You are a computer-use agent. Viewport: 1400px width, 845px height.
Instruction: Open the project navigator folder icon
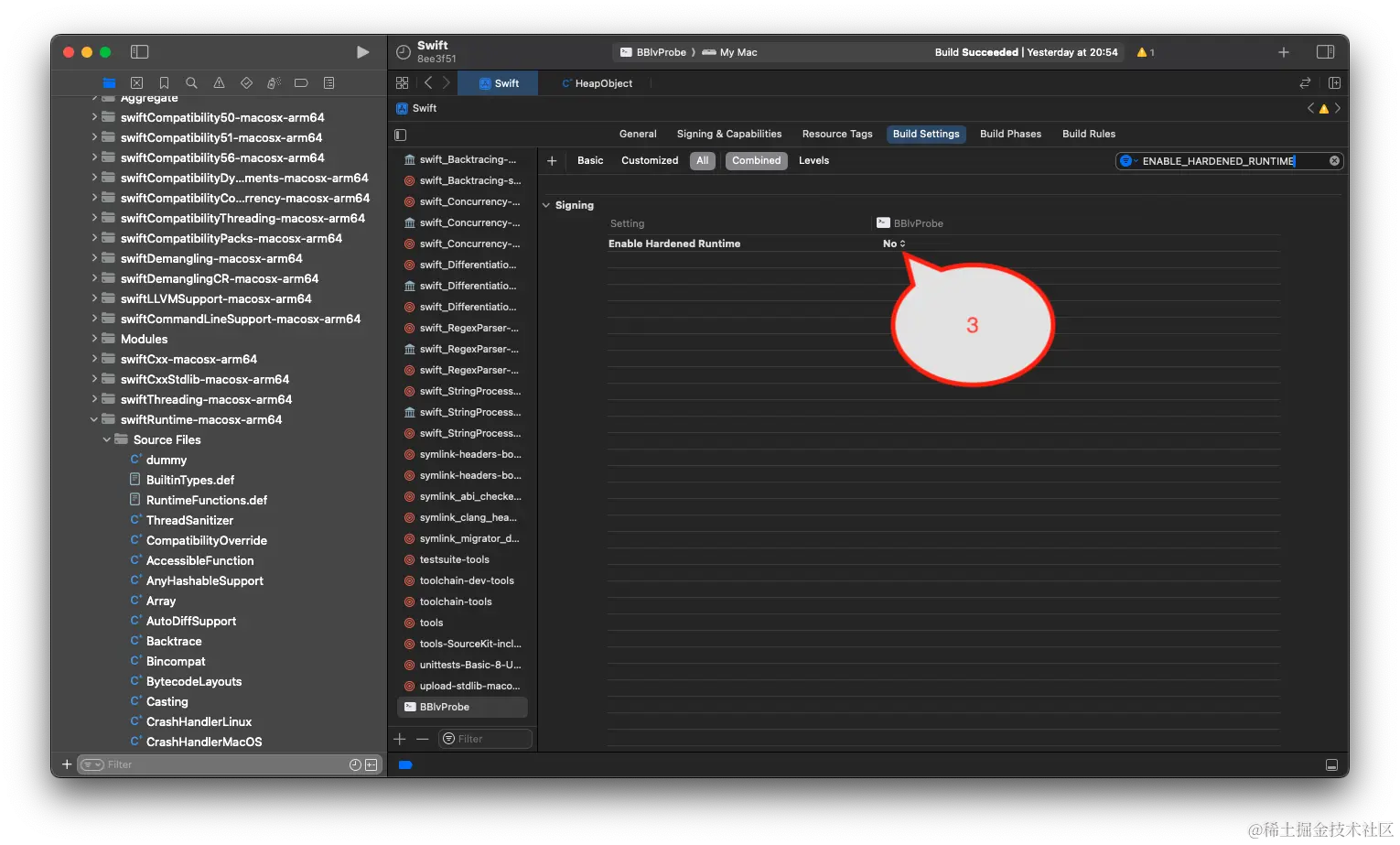pos(109,82)
